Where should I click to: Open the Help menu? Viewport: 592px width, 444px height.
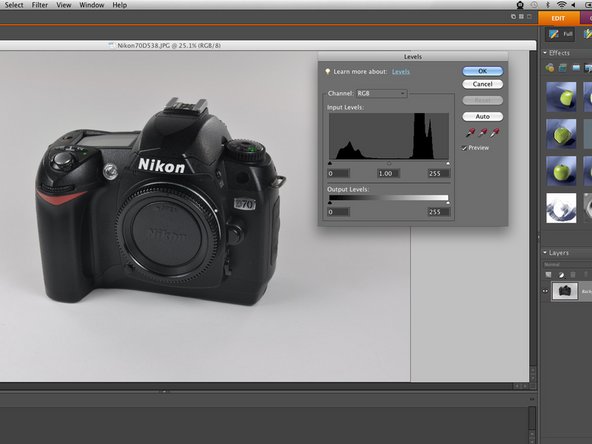120,5
